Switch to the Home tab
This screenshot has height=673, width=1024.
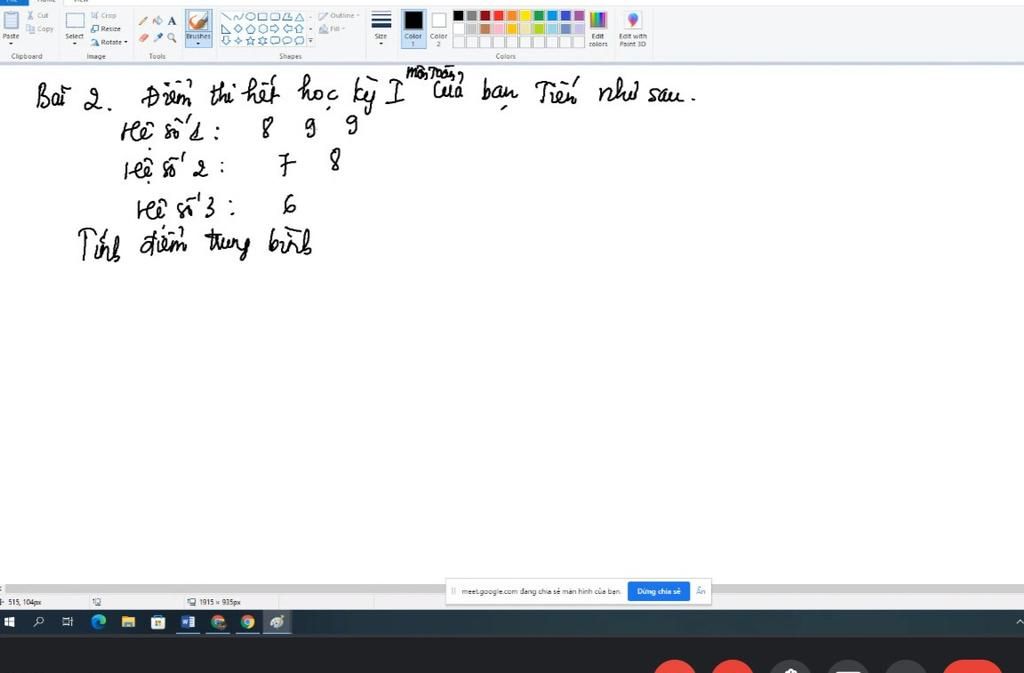46,2
